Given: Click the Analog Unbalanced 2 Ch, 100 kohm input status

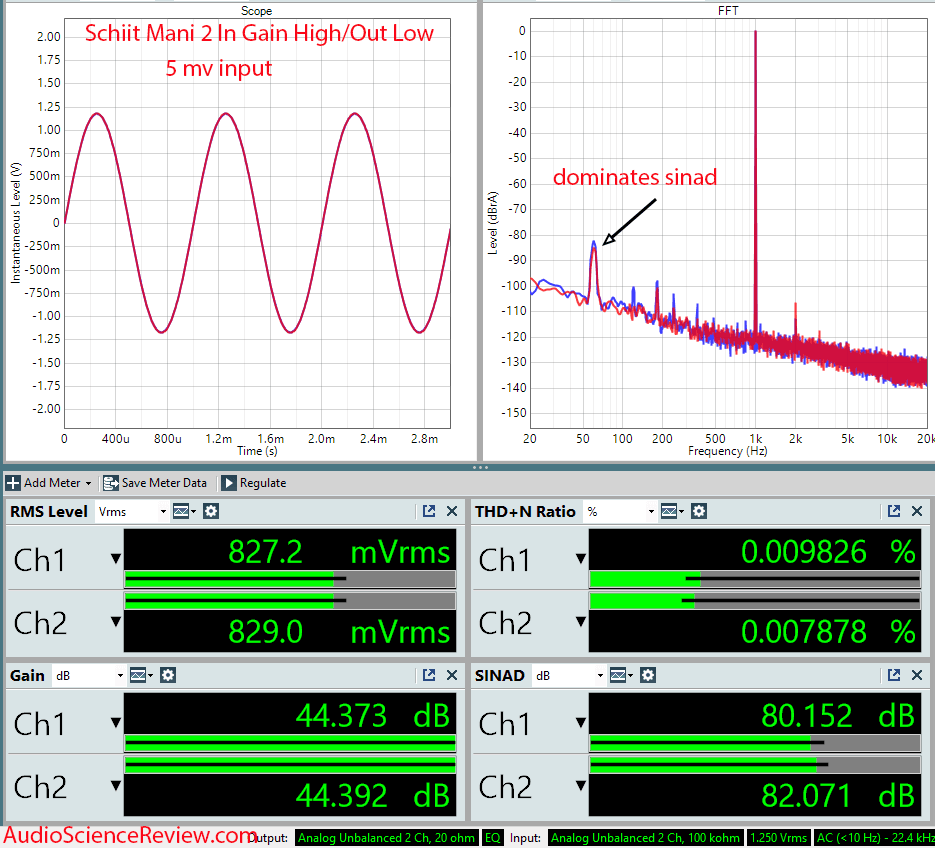Looking at the screenshot, I should point(645,838).
